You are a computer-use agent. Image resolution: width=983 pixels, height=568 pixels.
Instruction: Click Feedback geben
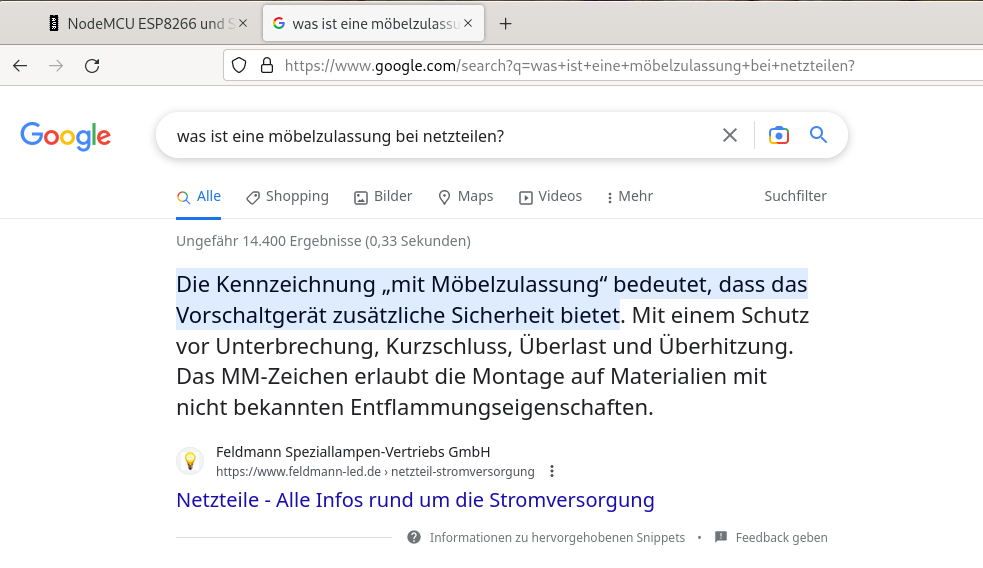(x=781, y=538)
